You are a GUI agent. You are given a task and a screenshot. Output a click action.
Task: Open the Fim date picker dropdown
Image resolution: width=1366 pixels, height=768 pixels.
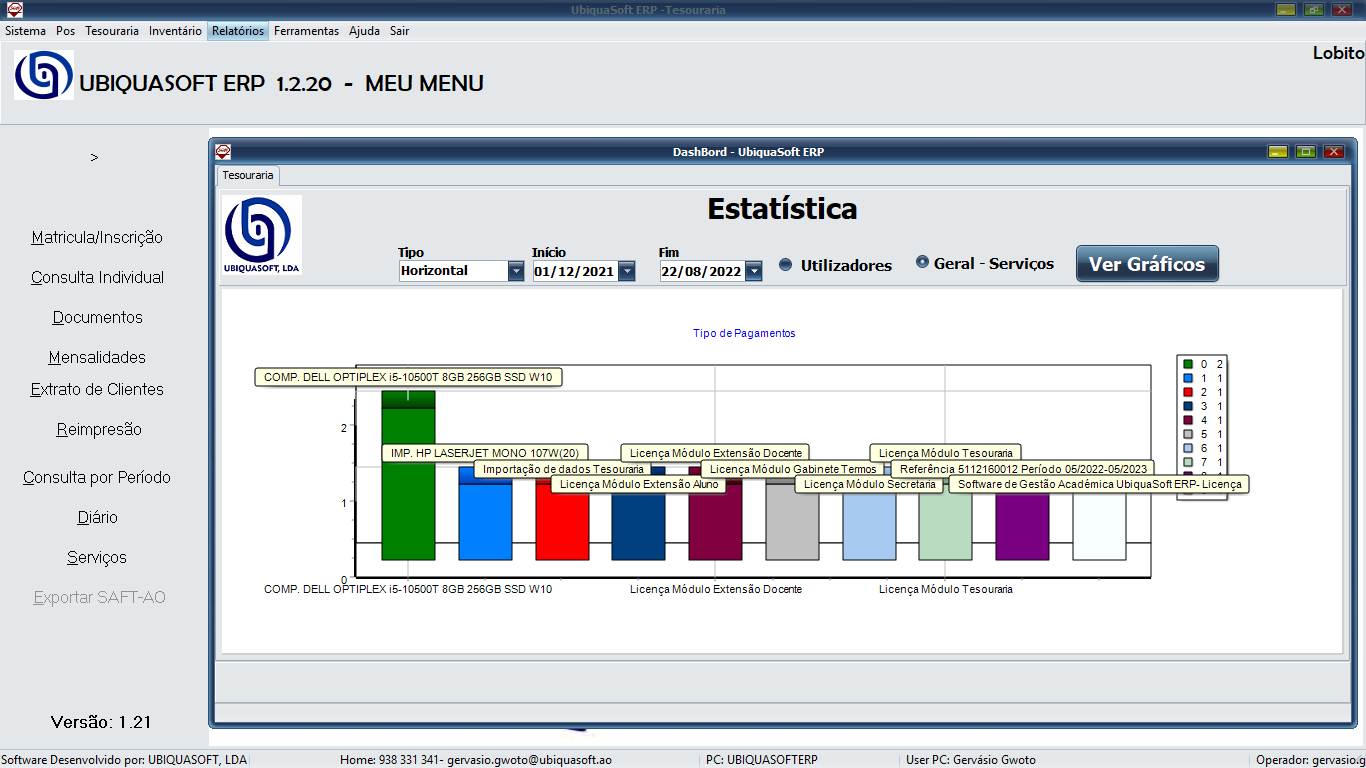point(753,271)
